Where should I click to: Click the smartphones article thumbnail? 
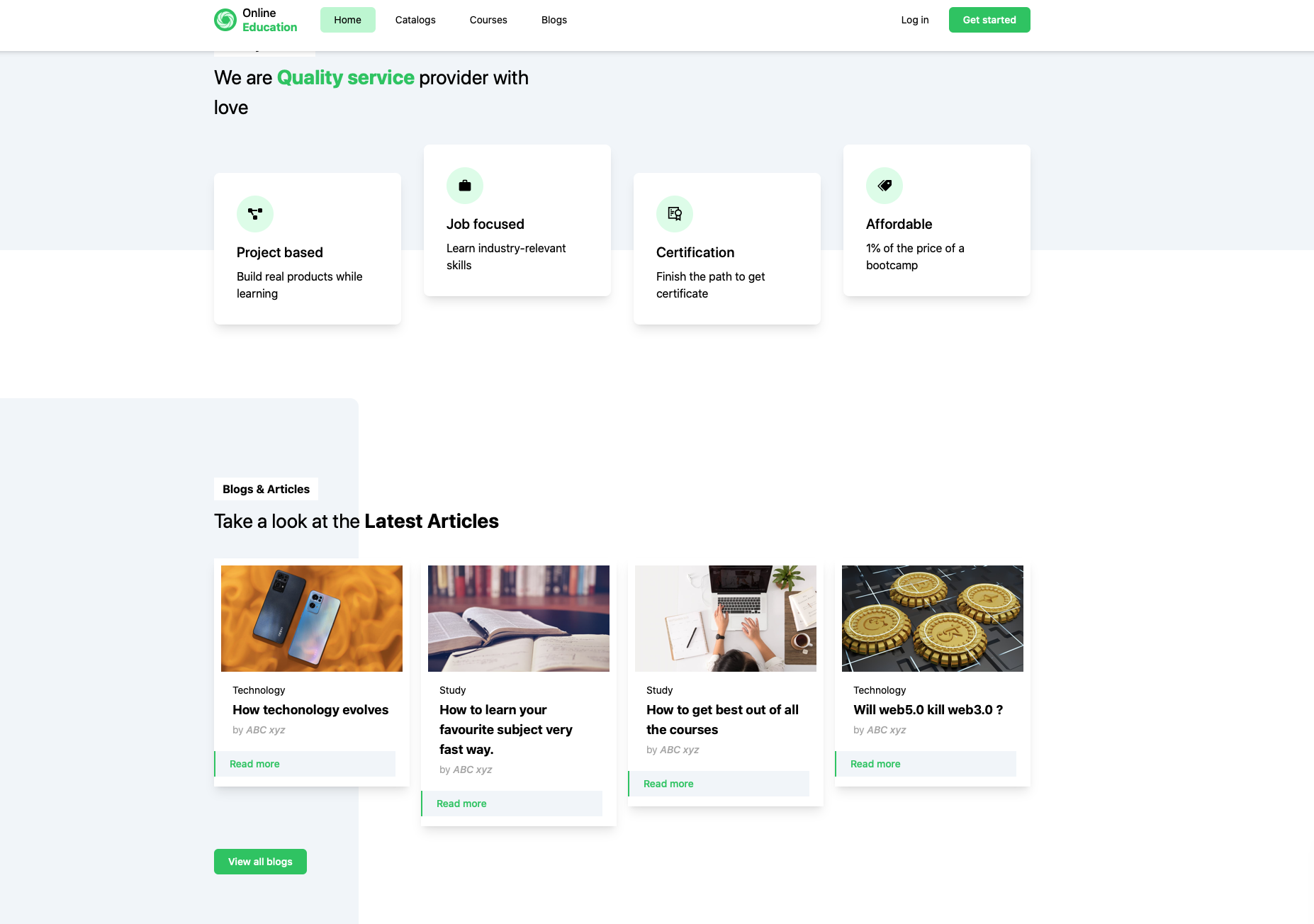(311, 618)
